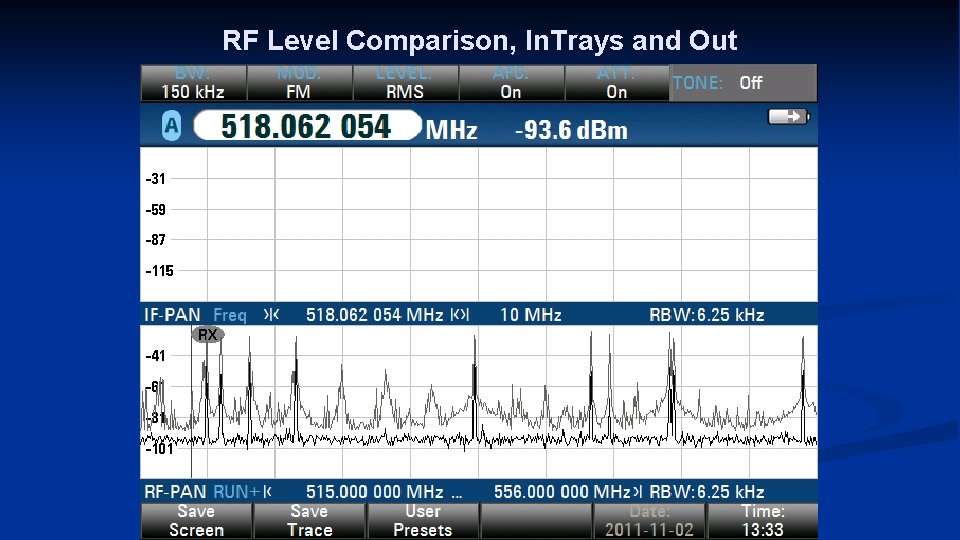Click the RX marker on the spectrum
This screenshot has height=540, width=960.
[208, 335]
